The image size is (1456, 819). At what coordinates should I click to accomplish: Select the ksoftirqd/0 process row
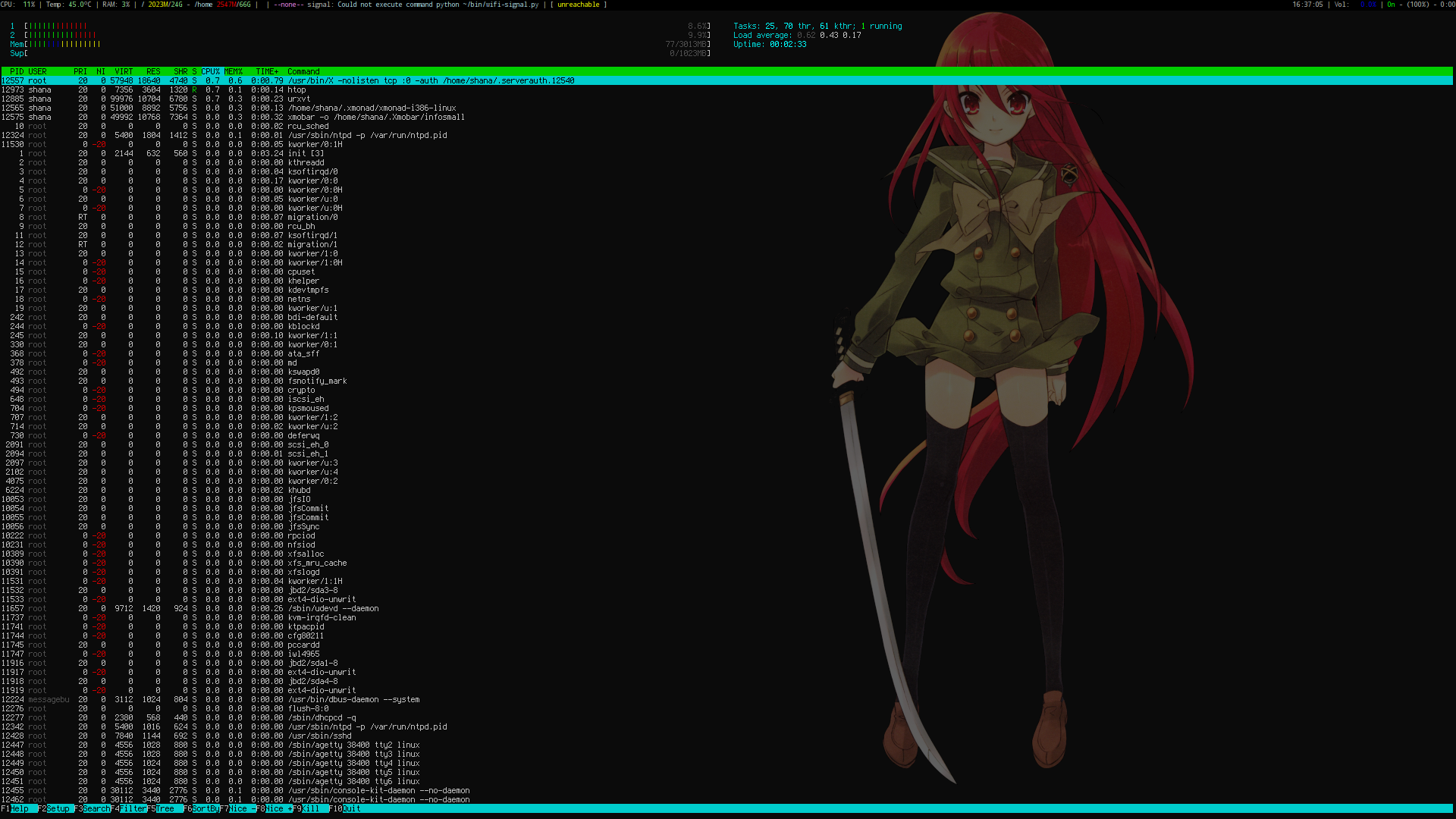pos(726,171)
